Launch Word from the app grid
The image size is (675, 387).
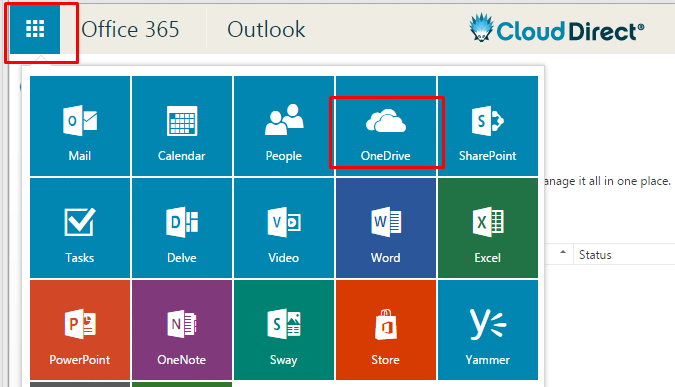[x=386, y=228]
